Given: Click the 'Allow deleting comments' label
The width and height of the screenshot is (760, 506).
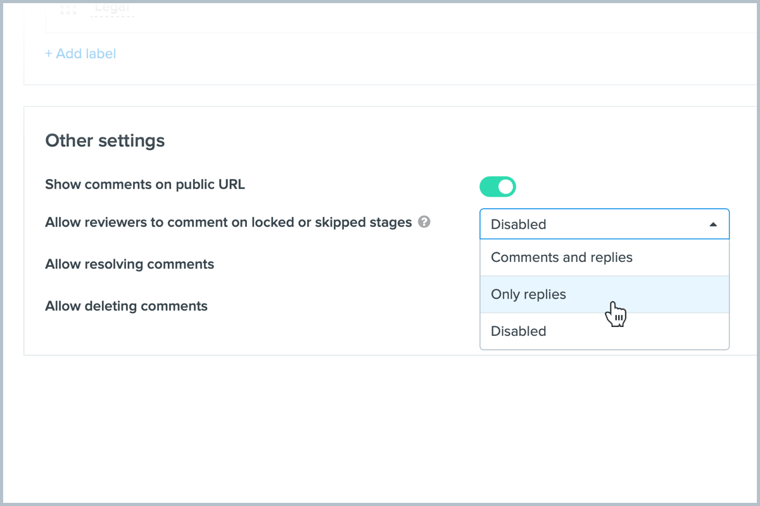Looking at the screenshot, I should [126, 306].
